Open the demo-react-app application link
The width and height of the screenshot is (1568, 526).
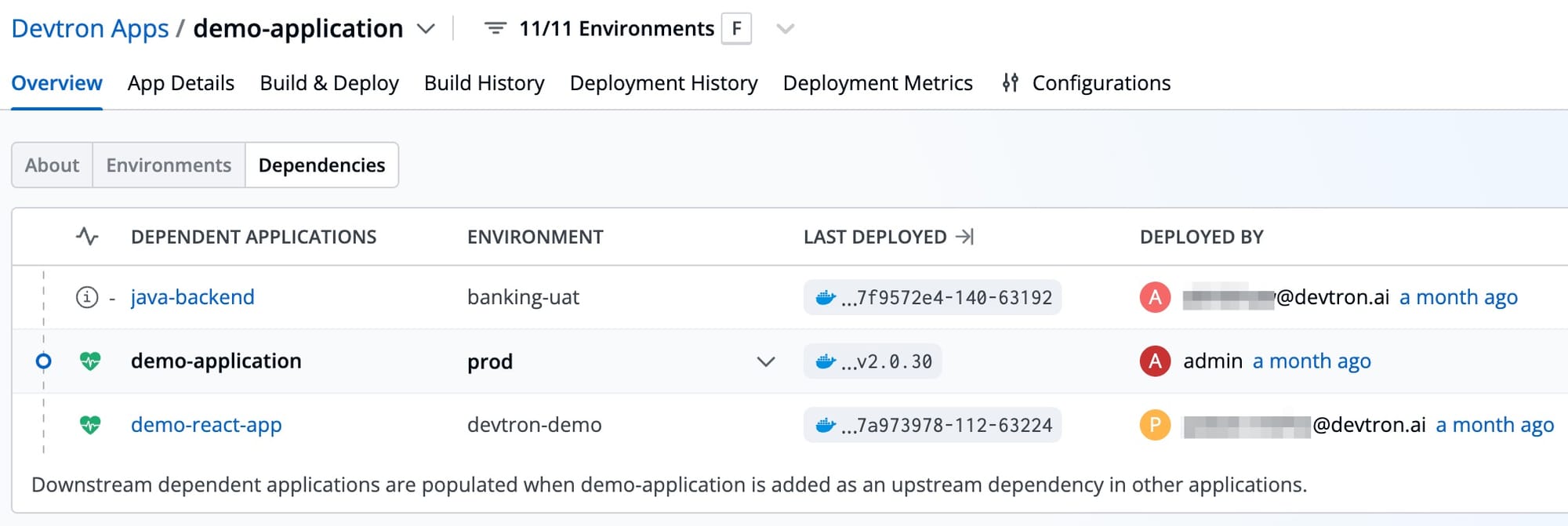pyautogui.click(x=206, y=425)
